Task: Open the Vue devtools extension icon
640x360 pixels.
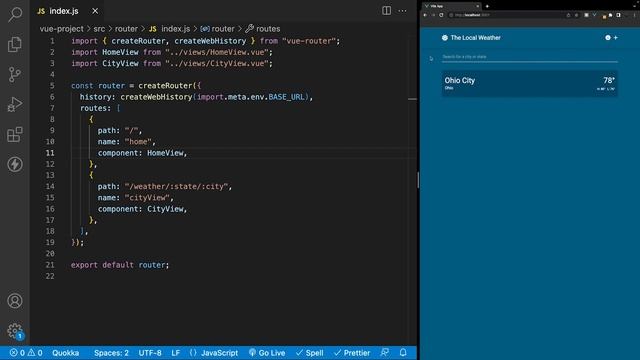Action: (x=594, y=15)
